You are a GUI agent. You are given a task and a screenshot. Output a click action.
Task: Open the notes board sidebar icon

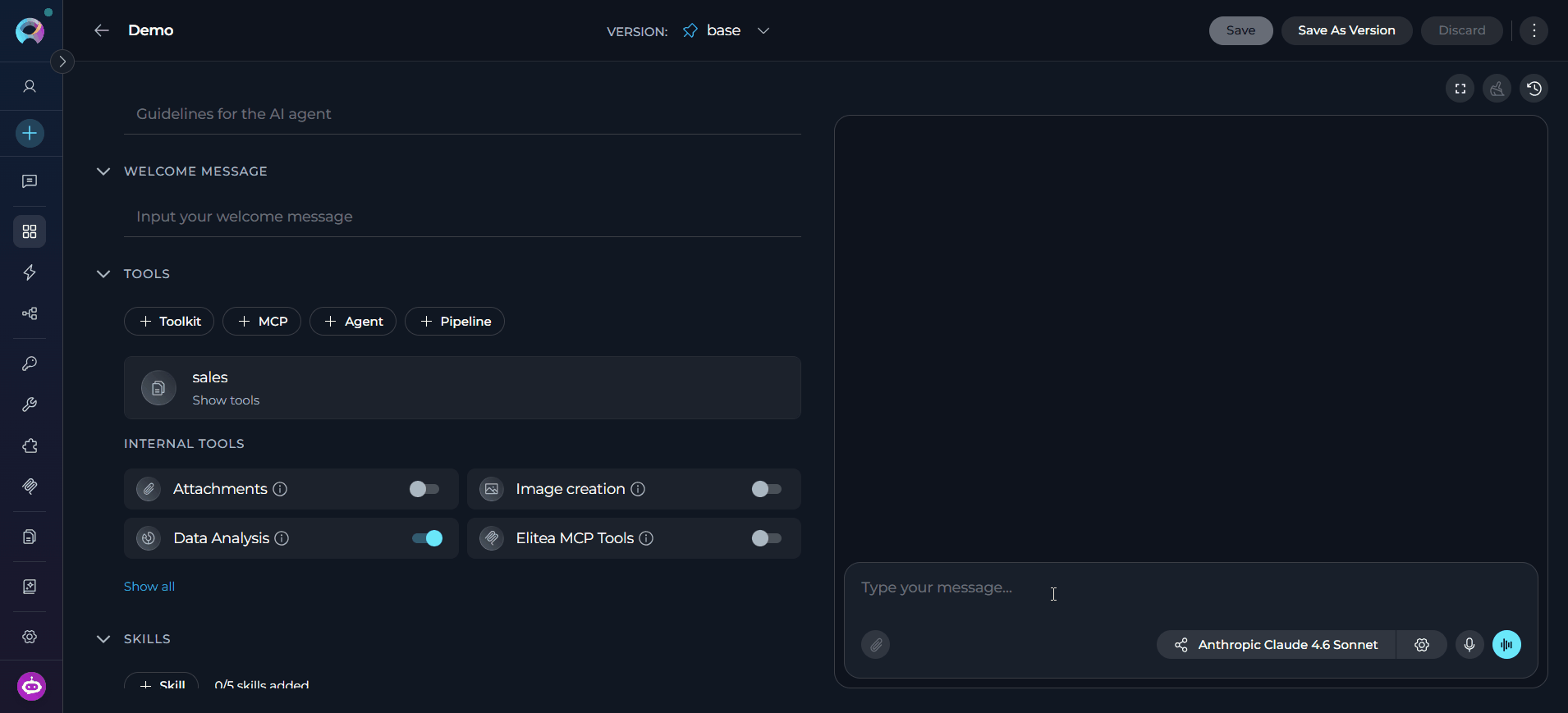tap(30, 587)
